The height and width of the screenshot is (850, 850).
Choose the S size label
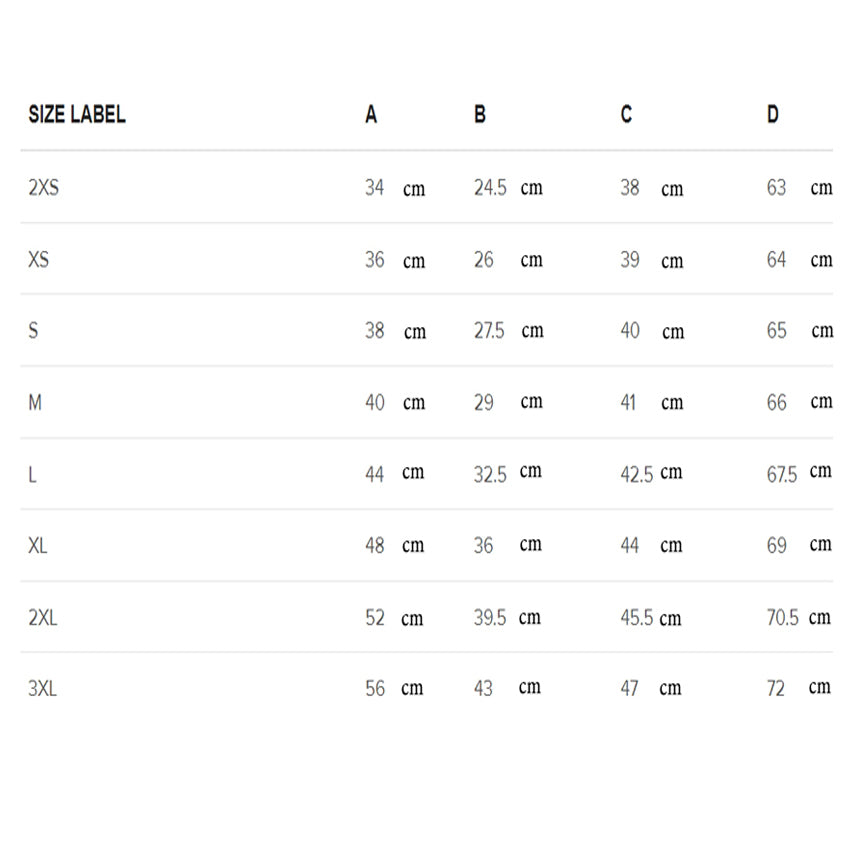coord(33,331)
